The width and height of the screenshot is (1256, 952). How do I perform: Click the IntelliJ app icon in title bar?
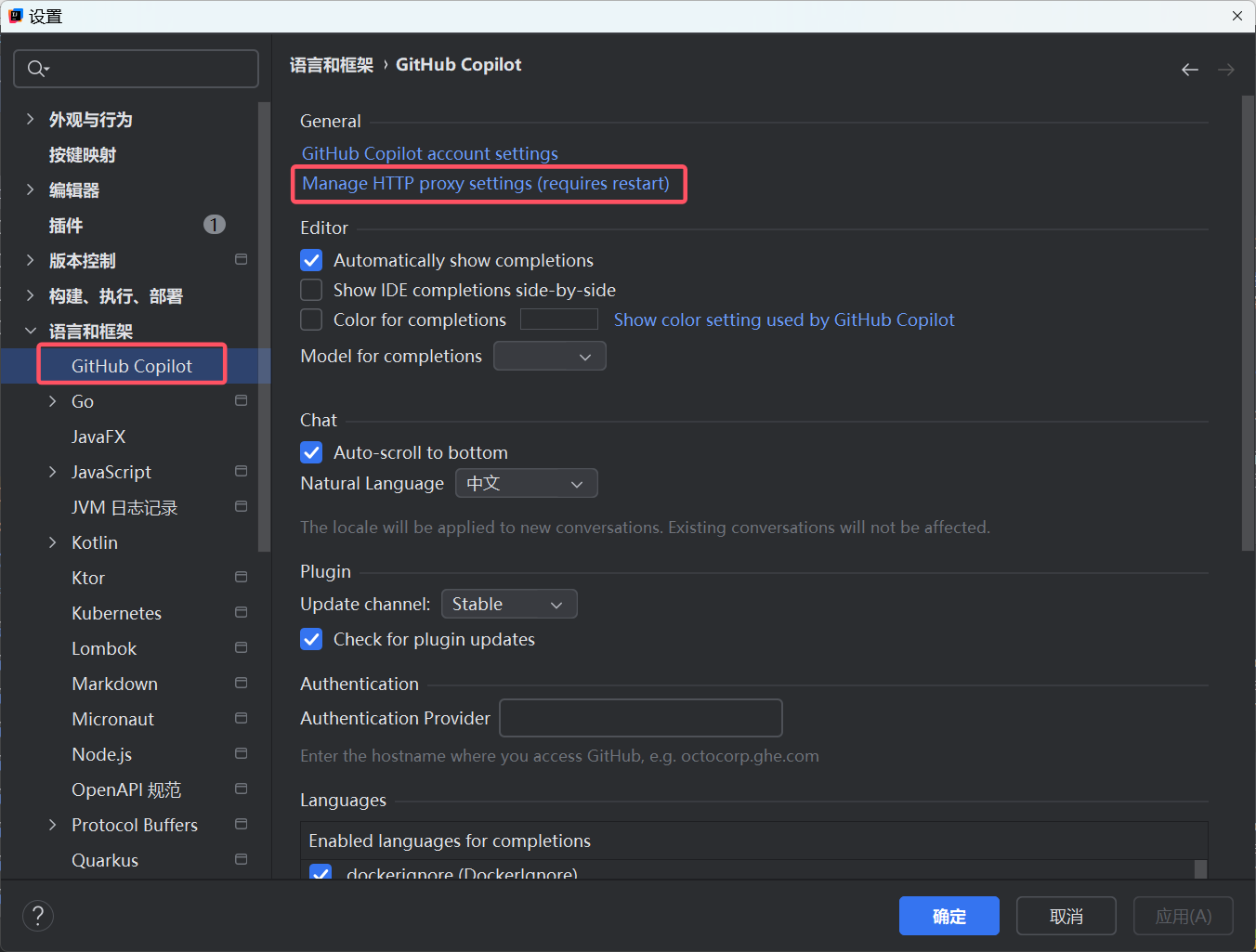16,16
